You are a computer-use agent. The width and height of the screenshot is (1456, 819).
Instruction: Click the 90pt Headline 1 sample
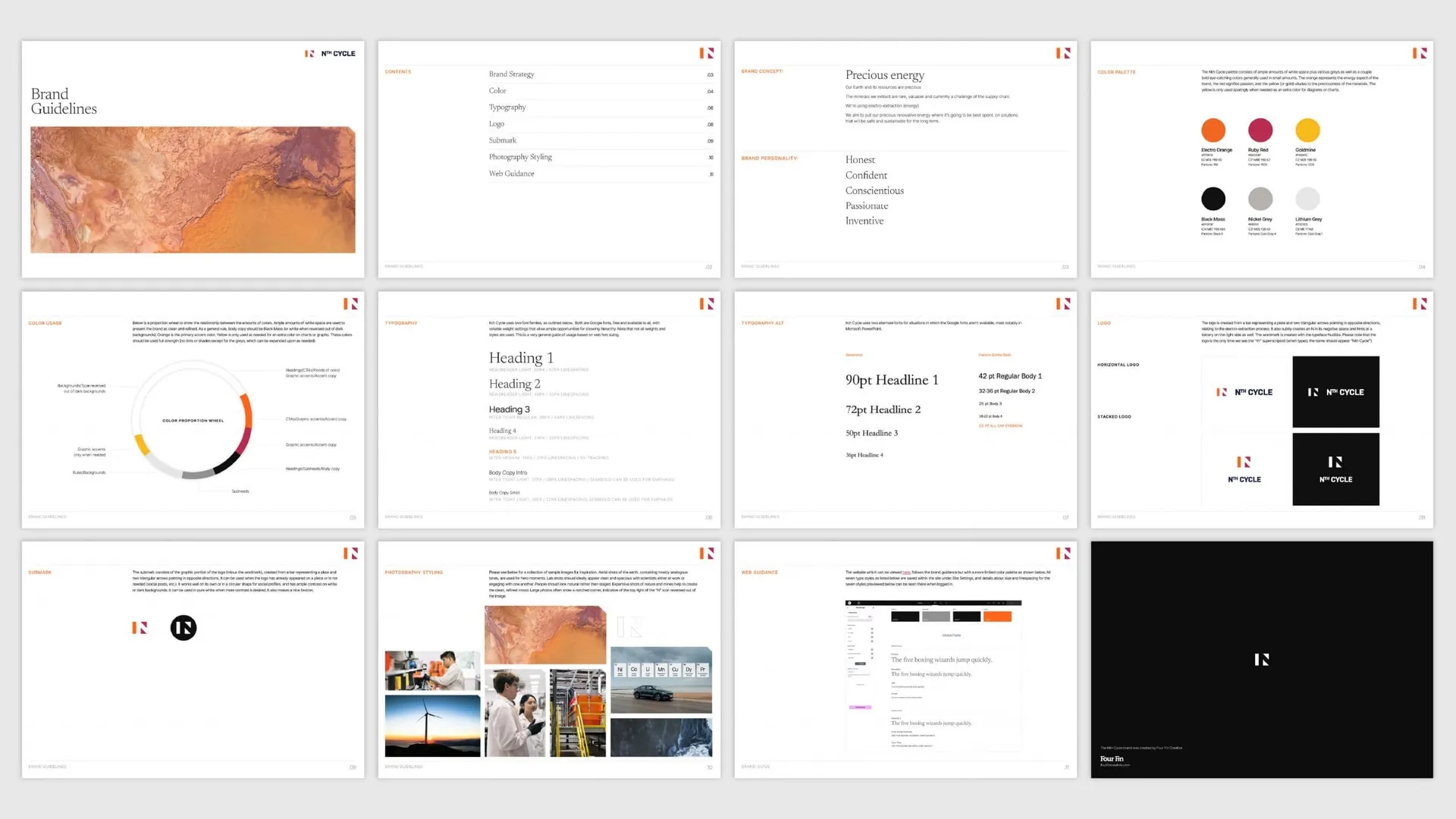(892, 380)
